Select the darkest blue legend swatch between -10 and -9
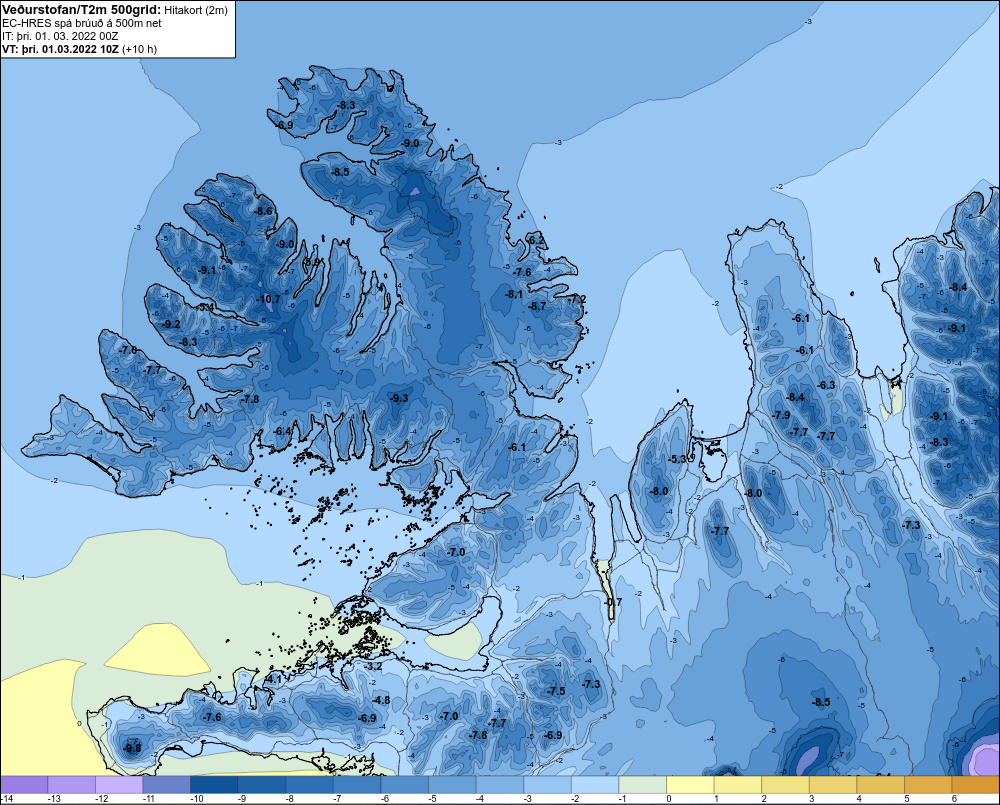 214,785
